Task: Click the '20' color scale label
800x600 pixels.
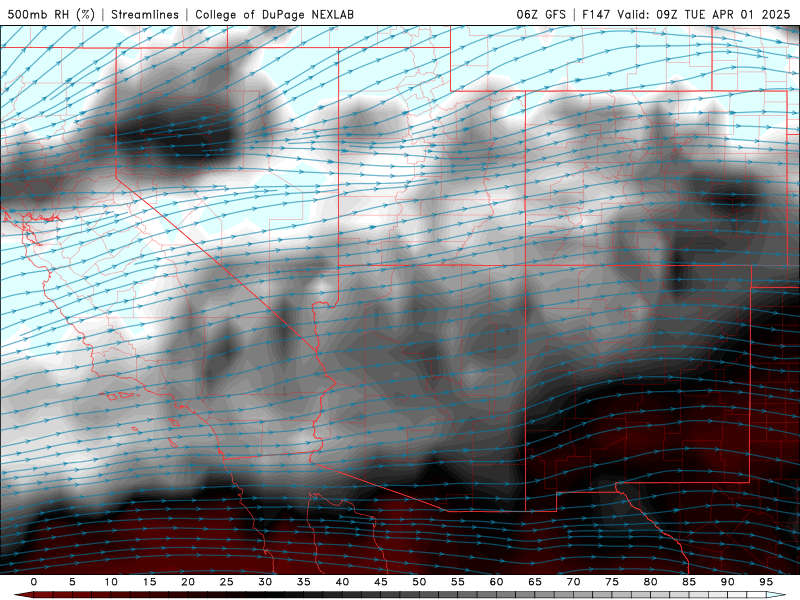Action: pos(188,582)
